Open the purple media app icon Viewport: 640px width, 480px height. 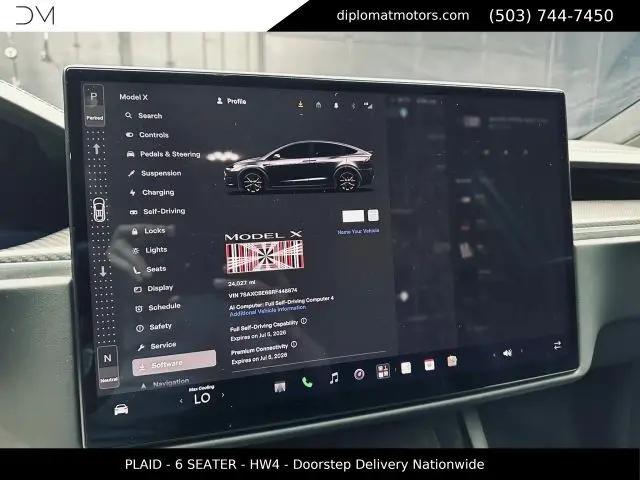[359, 374]
